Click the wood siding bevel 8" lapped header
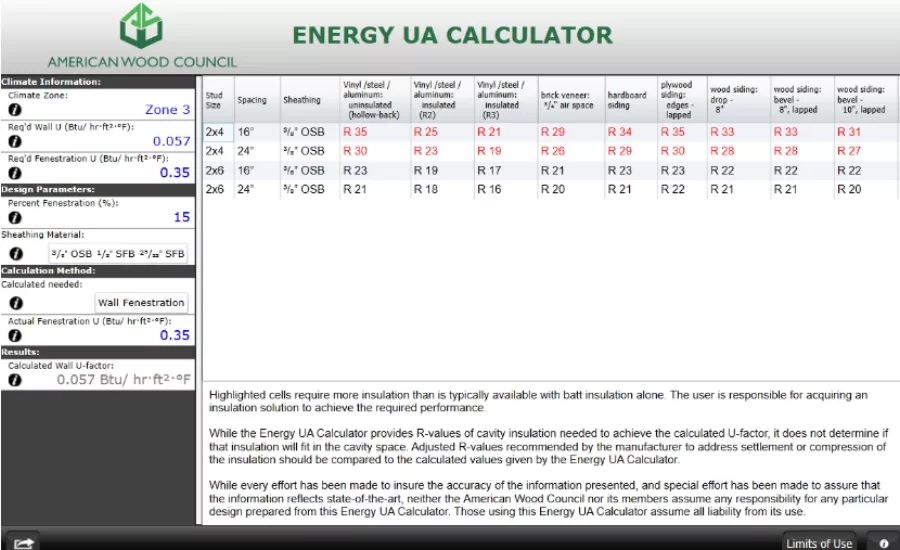 point(802,99)
